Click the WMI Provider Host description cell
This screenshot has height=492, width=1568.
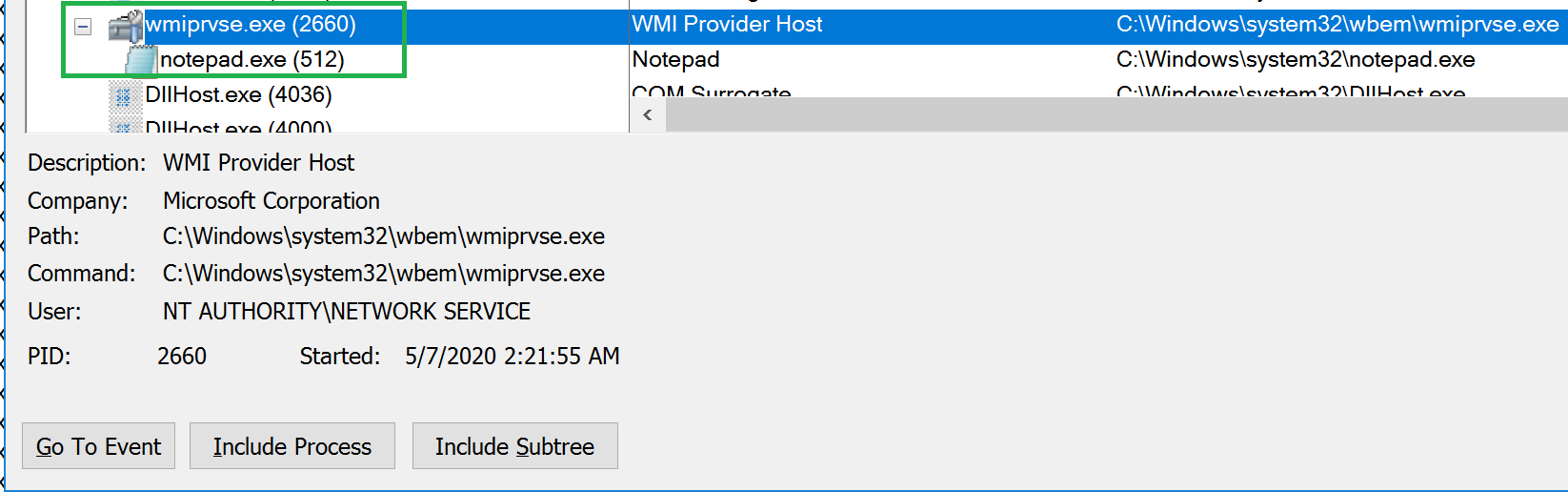[x=727, y=25]
